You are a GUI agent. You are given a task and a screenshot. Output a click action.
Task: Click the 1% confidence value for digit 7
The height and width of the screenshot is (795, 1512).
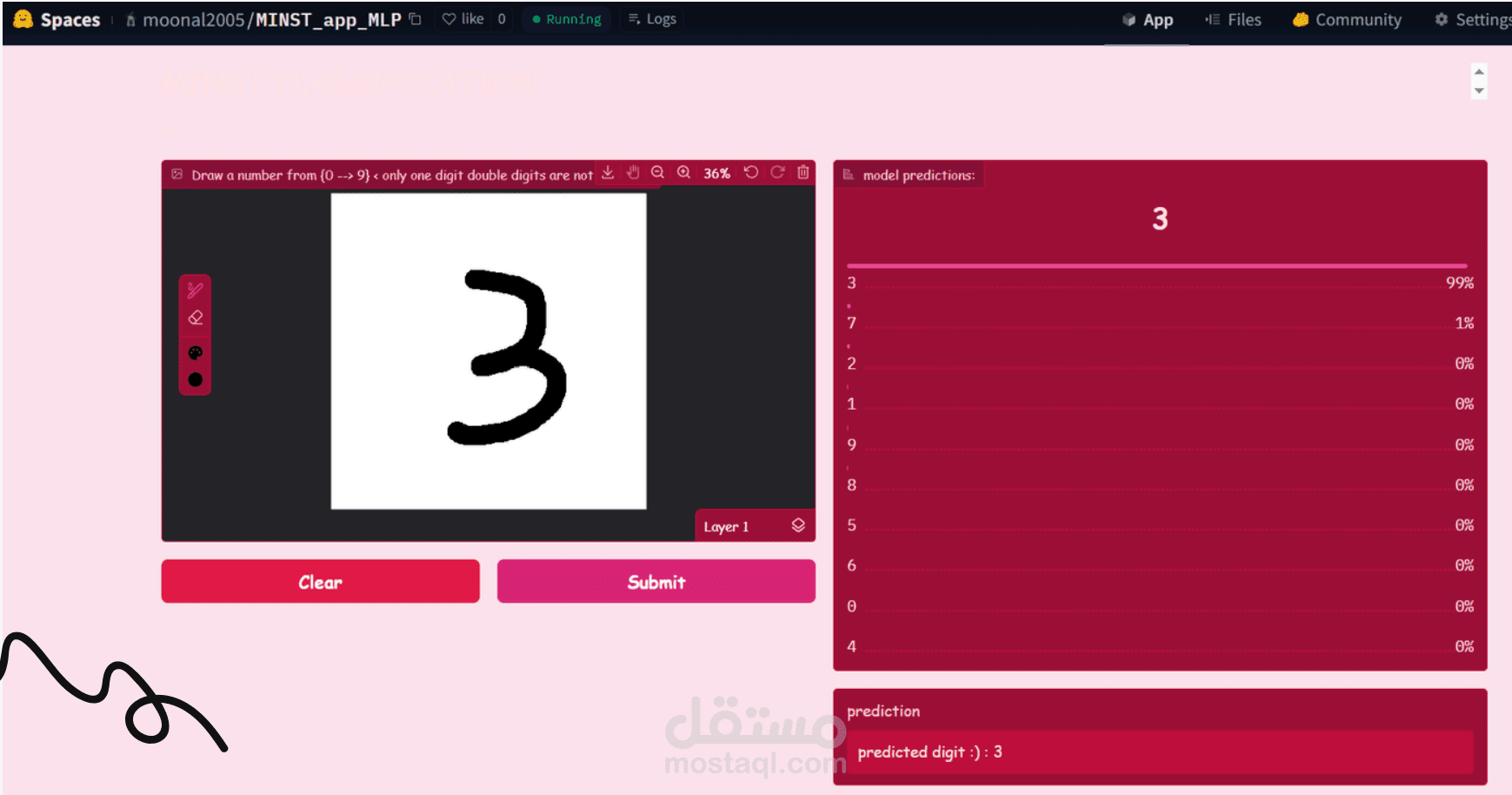(1464, 323)
